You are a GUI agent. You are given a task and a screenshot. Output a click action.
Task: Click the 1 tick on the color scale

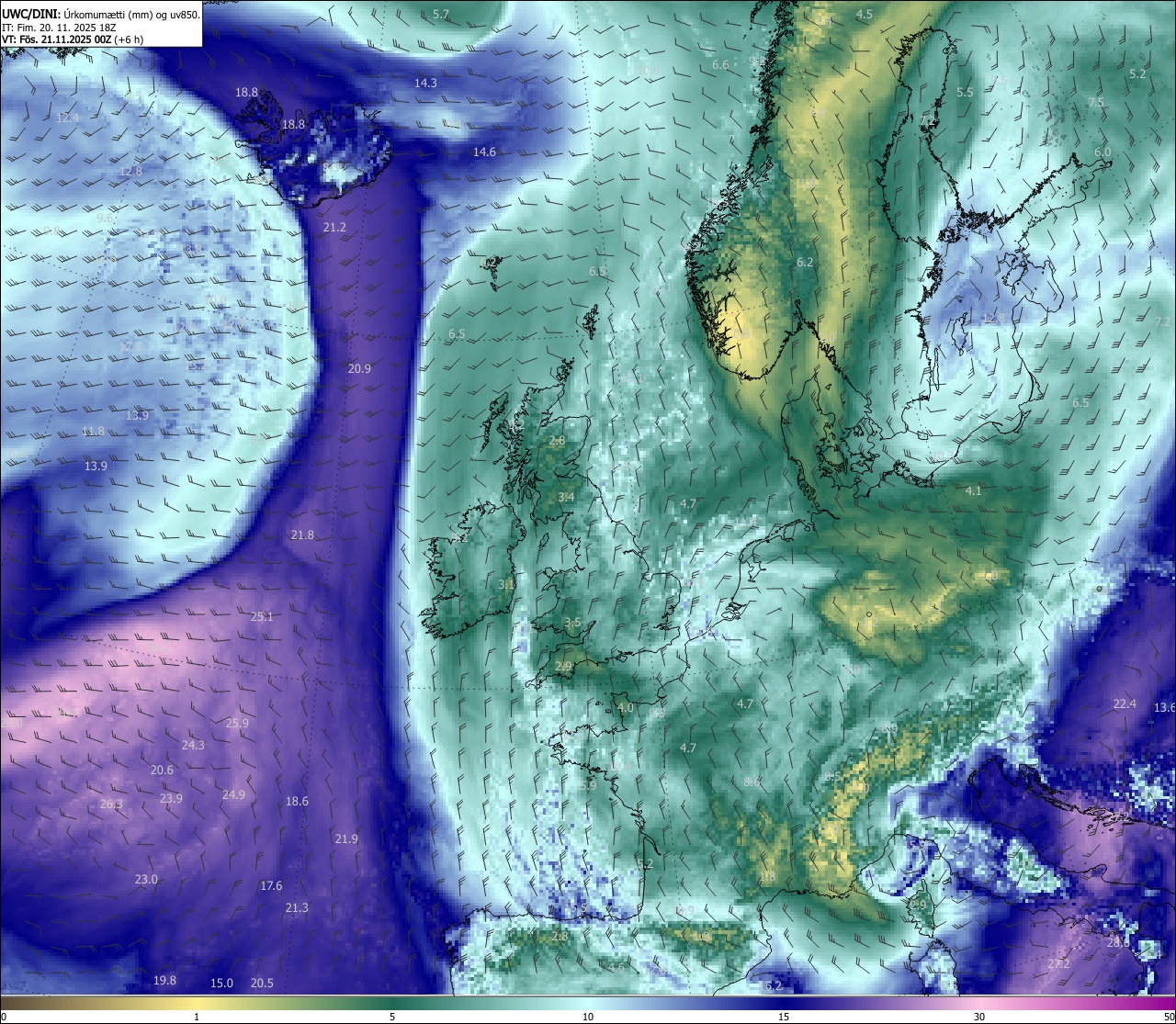point(196,1017)
